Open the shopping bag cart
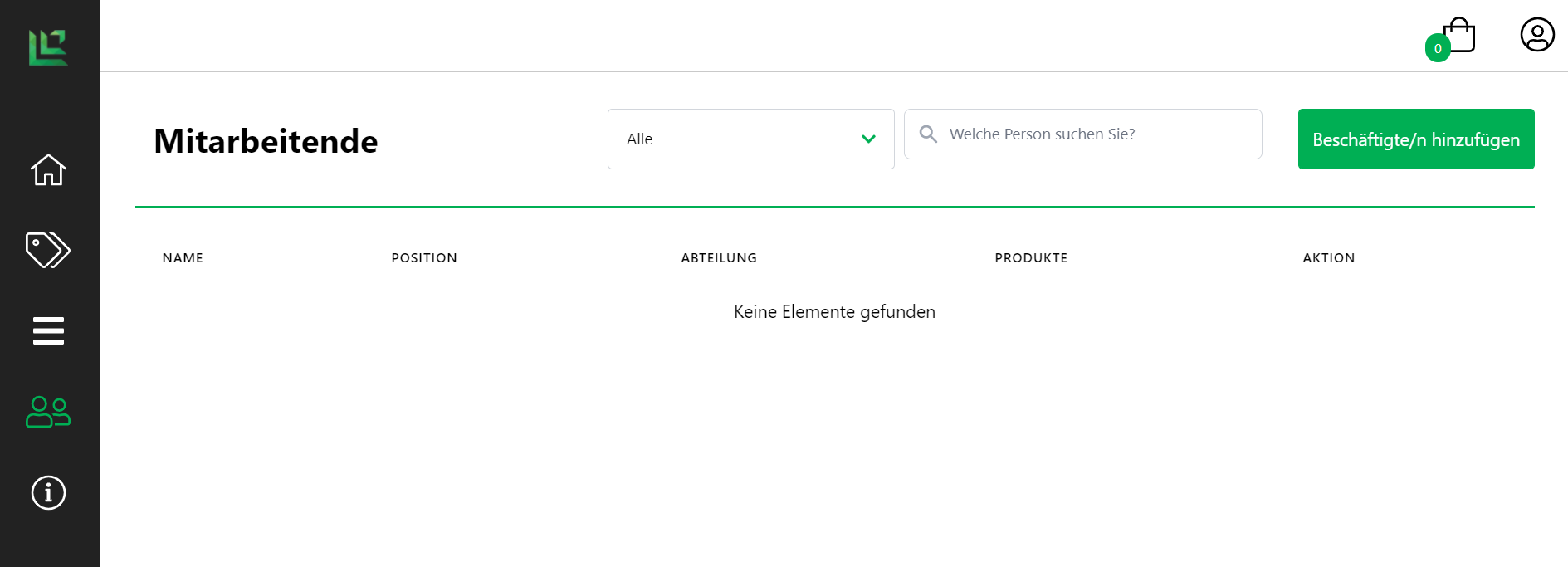The image size is (1568, 567). click(1460, 36)
